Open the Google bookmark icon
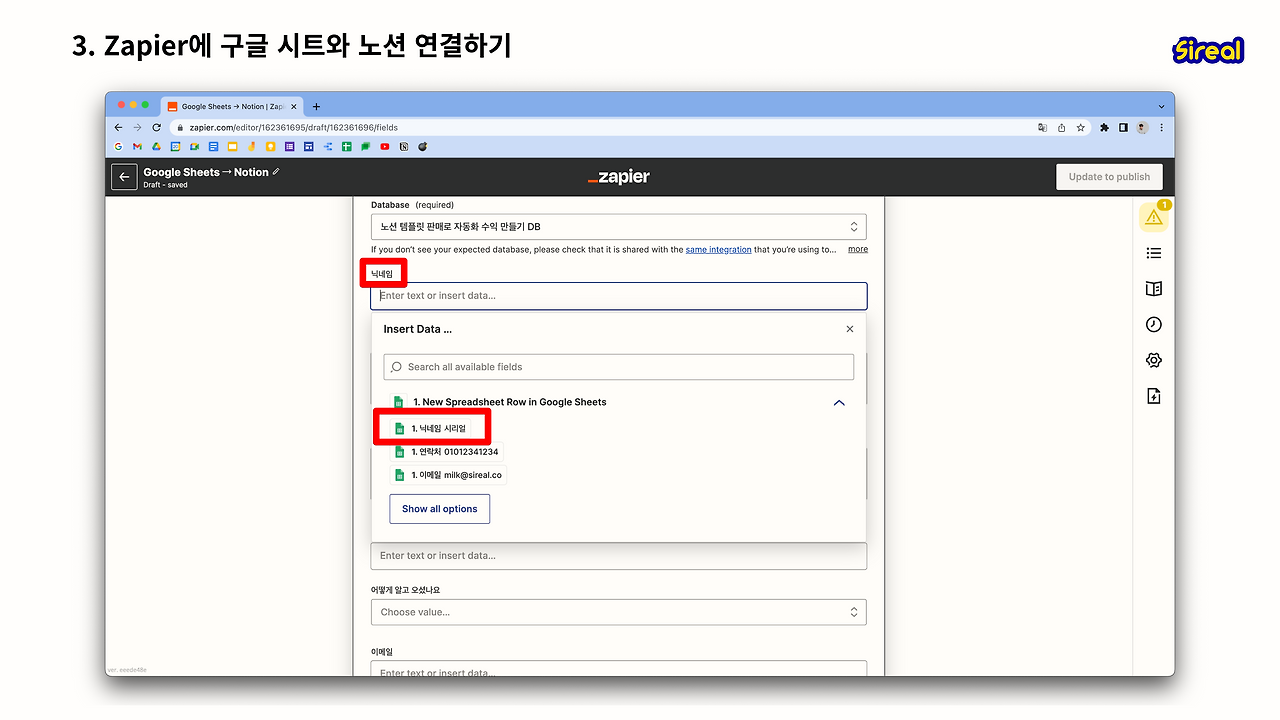 pos(118,147)
